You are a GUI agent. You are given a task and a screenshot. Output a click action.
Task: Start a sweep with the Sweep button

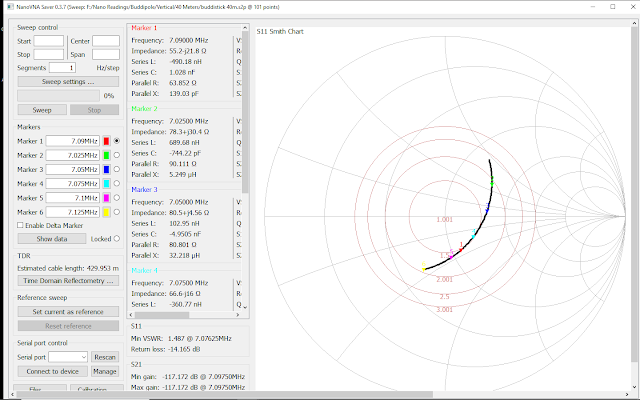pos(42,110)
